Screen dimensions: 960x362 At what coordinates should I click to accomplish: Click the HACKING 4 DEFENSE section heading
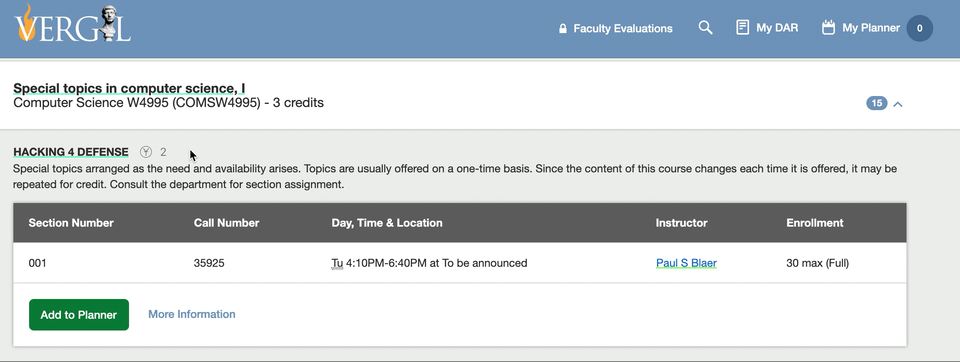(71, 152)
